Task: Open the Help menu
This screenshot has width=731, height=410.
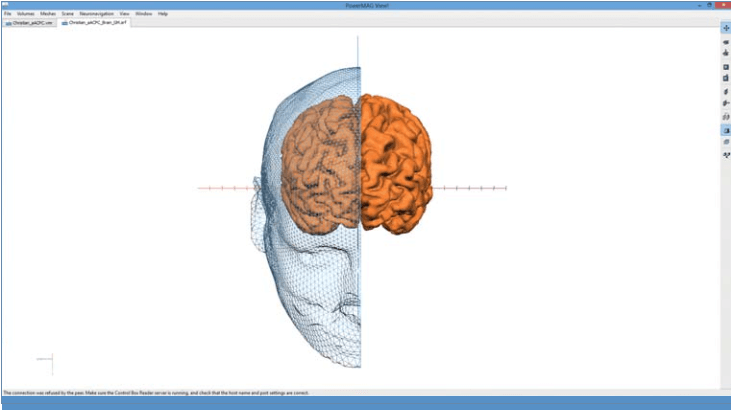Action: (163, 14)
